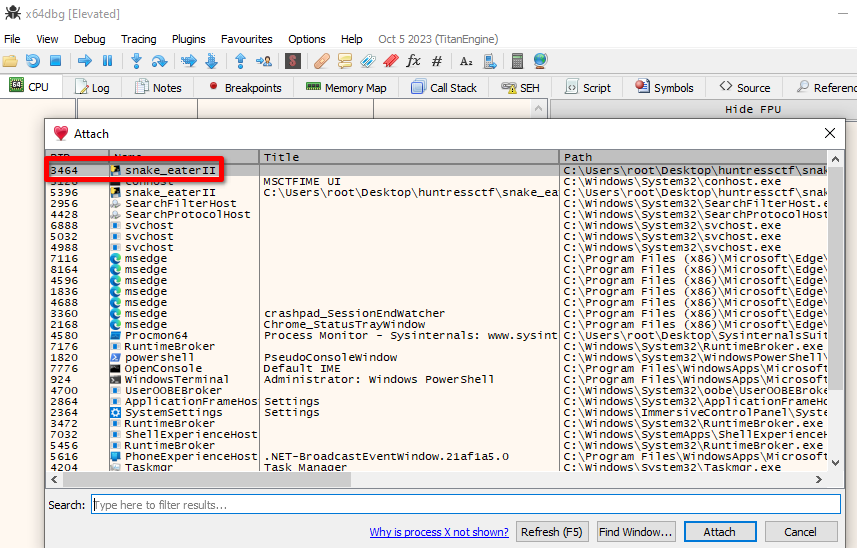
Task: Open the Plugins menu
Action: [x=189, y=39]
